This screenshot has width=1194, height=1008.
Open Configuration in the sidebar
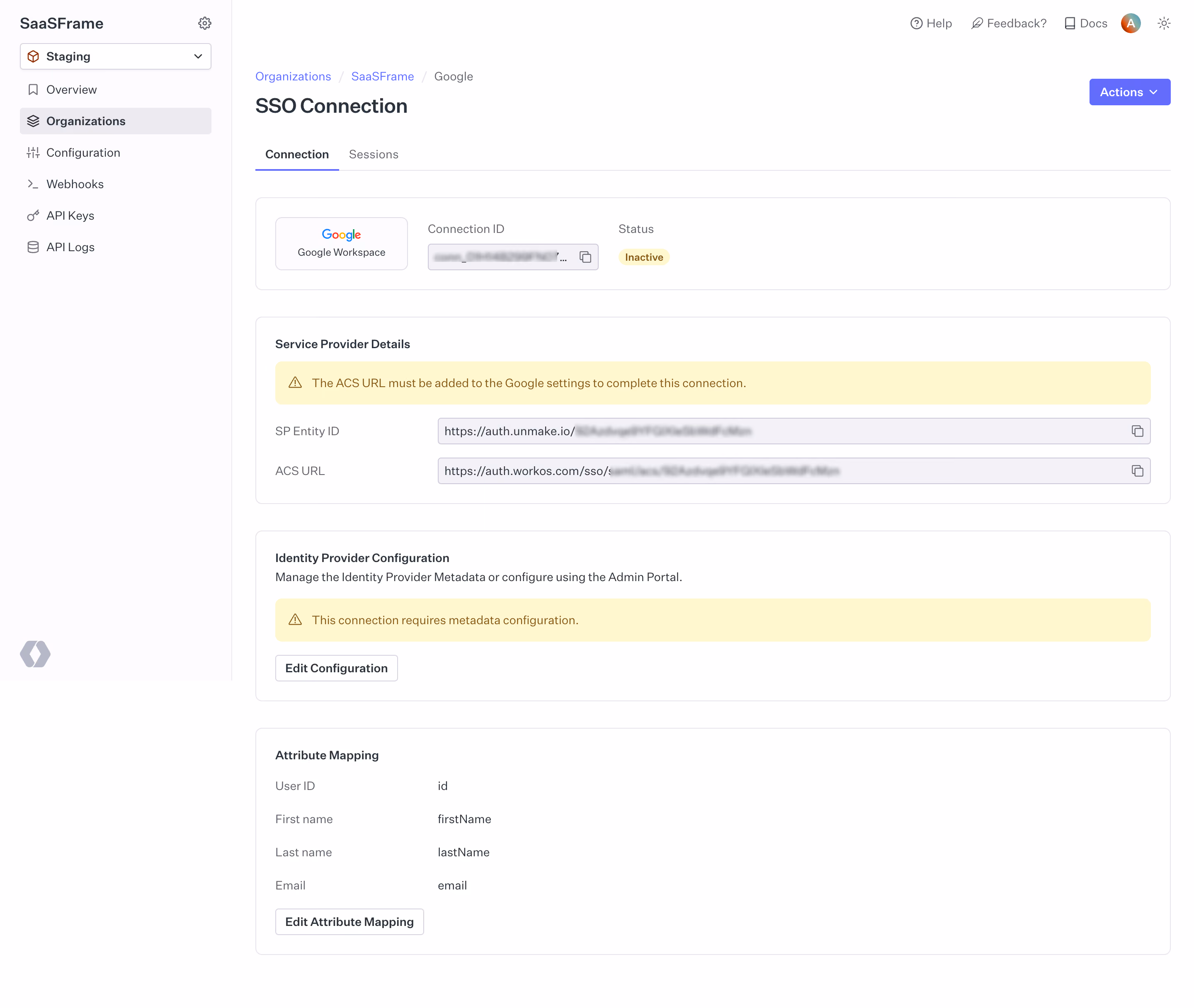click(x=115, y=153)
